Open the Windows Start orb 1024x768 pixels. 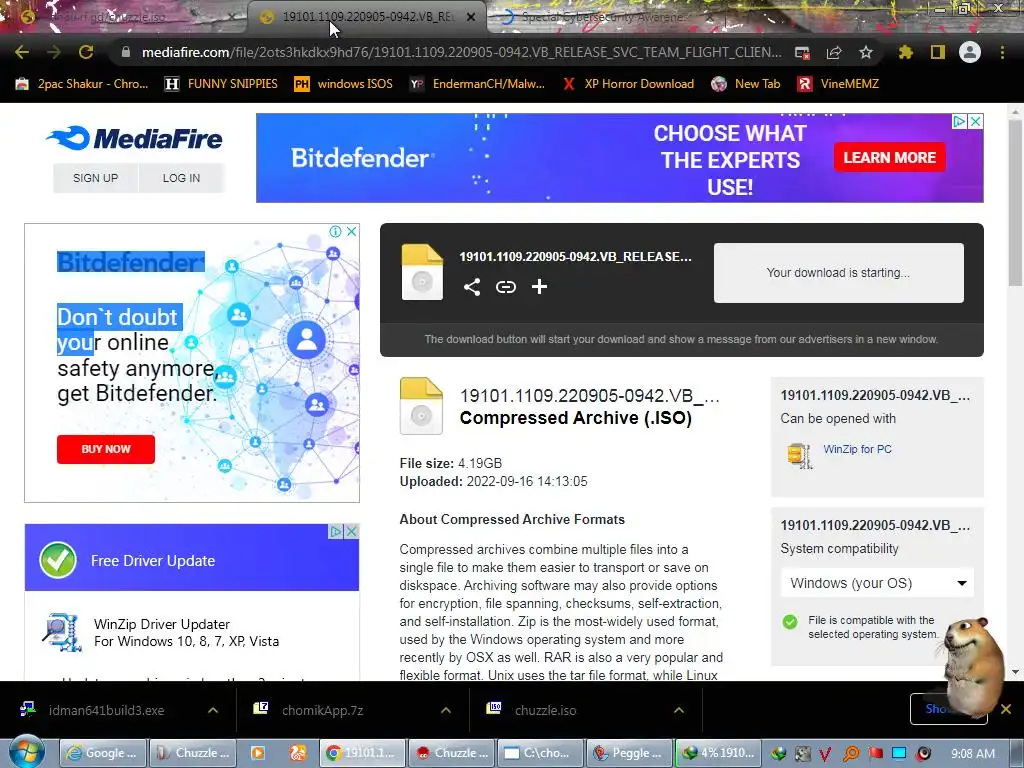click(26, 752)
